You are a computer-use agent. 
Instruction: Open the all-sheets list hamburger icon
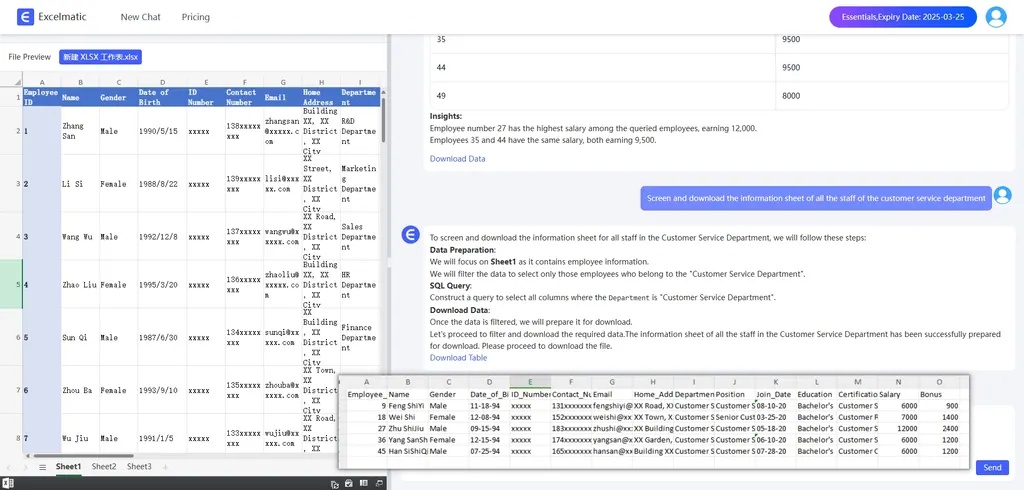click(x=42, y=467)
